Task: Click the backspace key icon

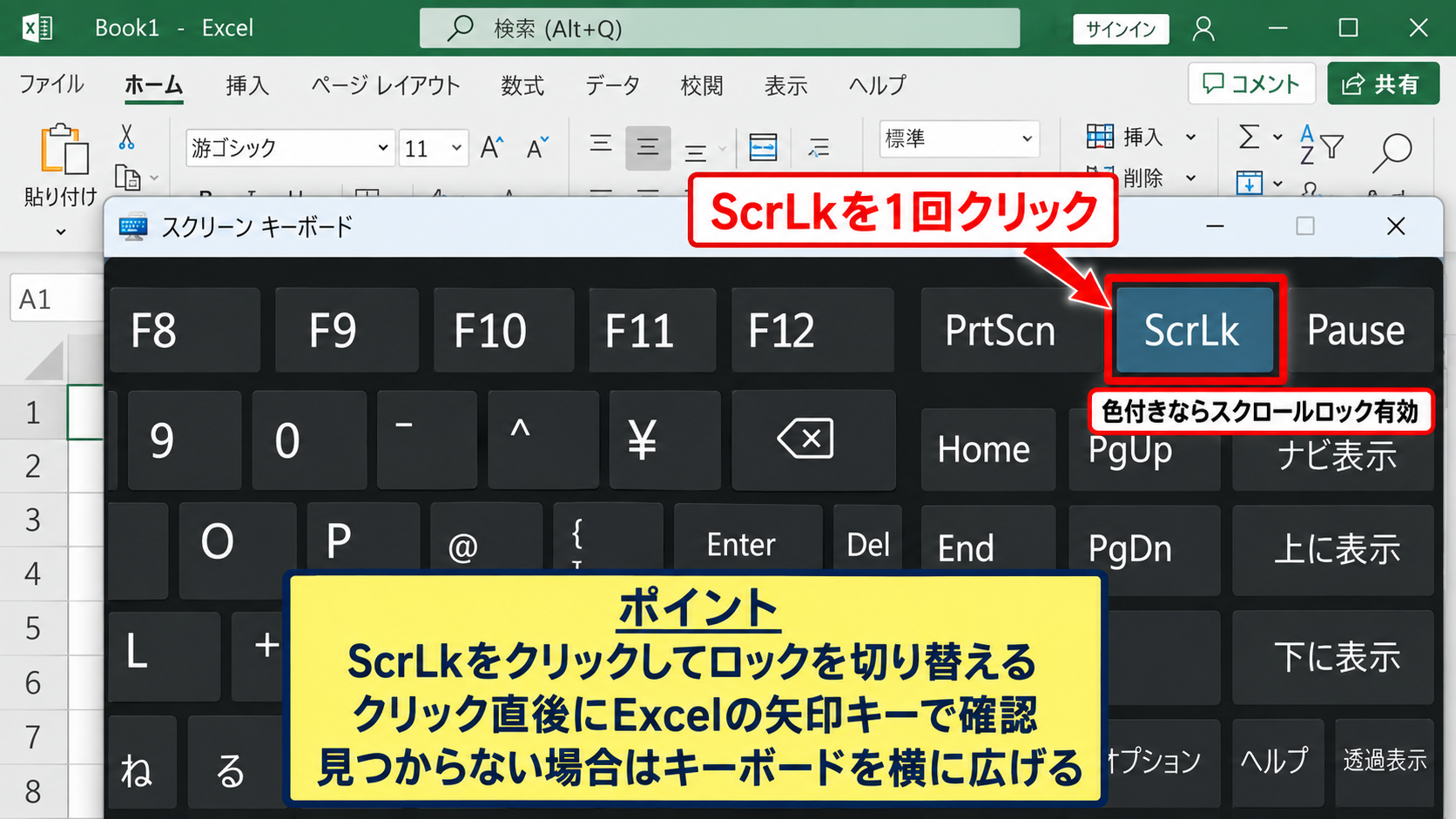Action: click(x=812, y=440)
